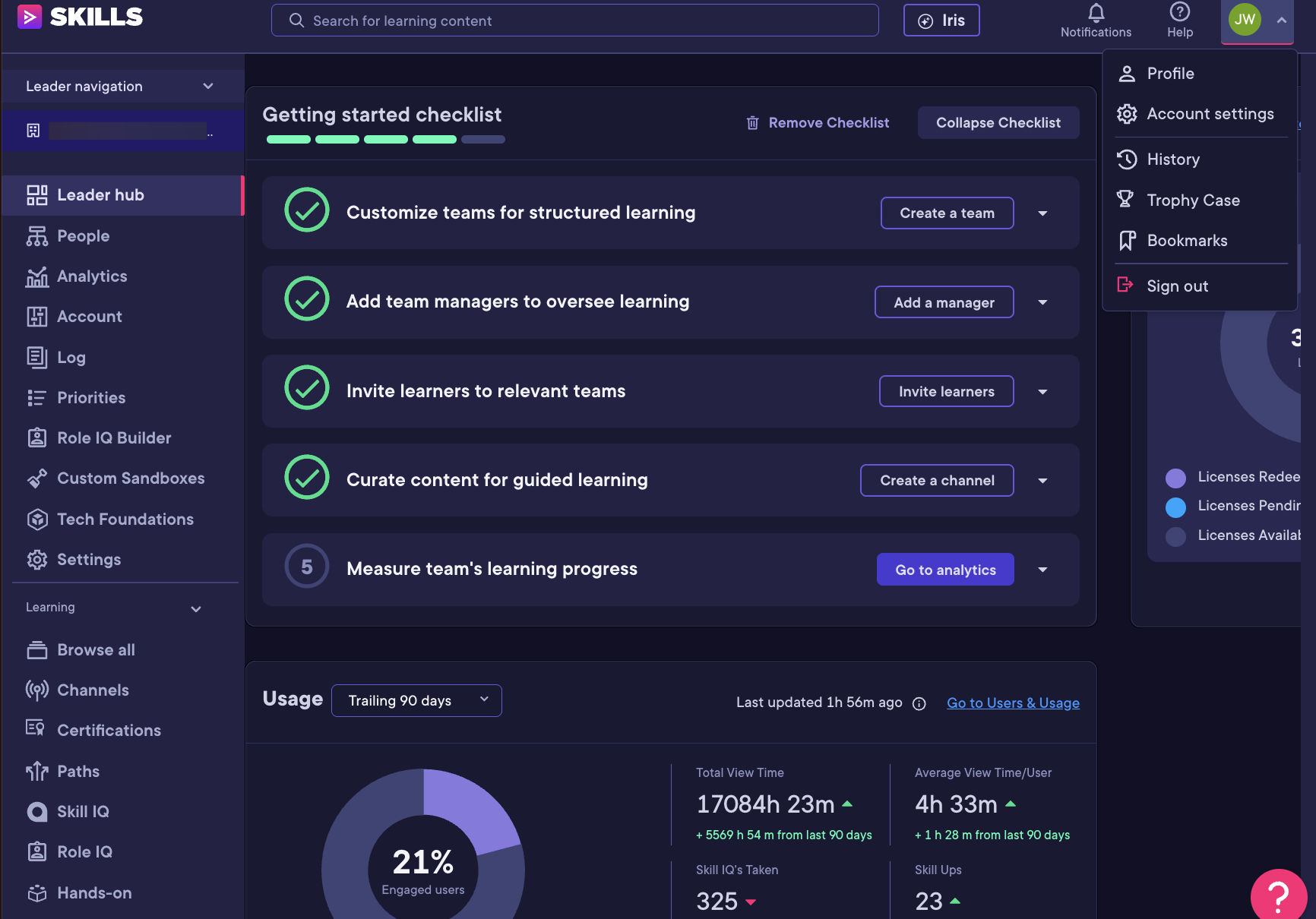1316x919 pixels.
Task: Open the Trailing 90 days dropdown
Action: click(416, 700)
